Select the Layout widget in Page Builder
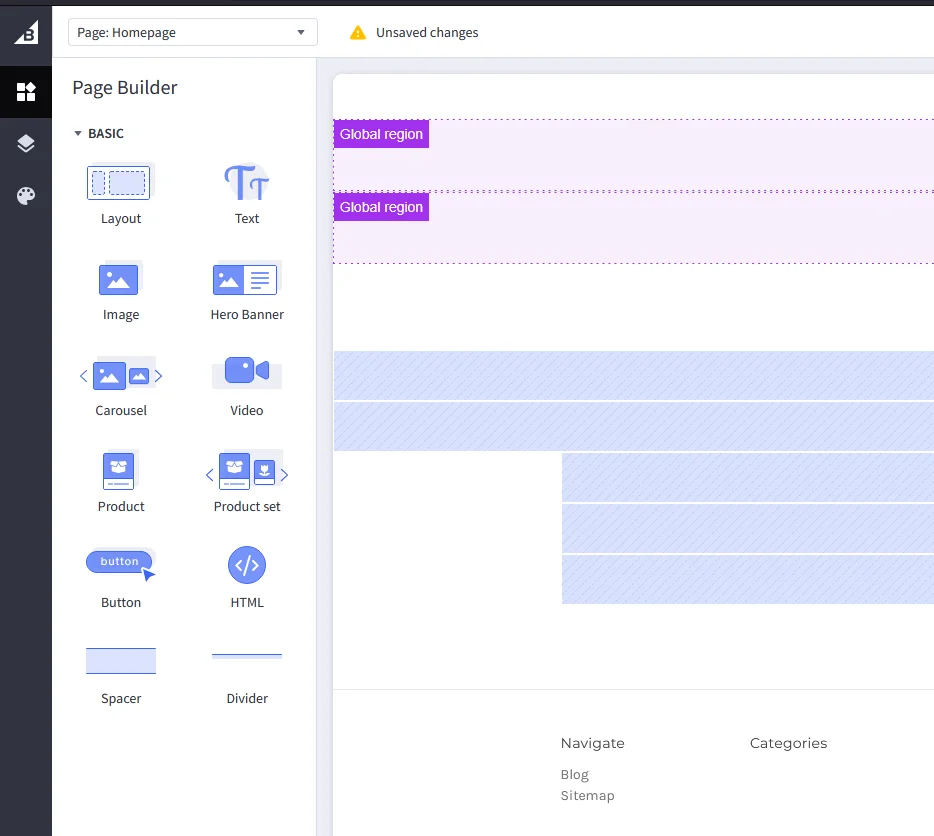Image resolution: width=934 pixels, height=836 pixels. pyautogui.click(x=120, y=182)
